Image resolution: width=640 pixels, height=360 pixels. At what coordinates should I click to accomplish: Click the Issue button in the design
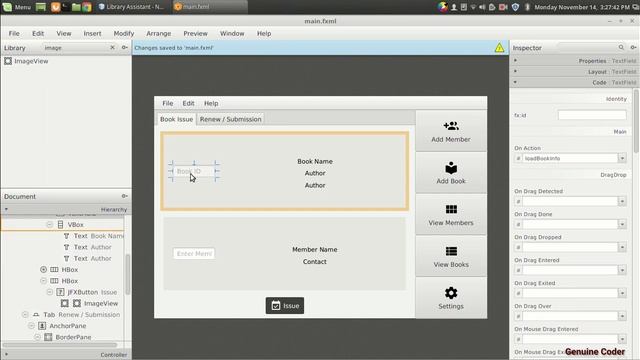coord(285,305)
